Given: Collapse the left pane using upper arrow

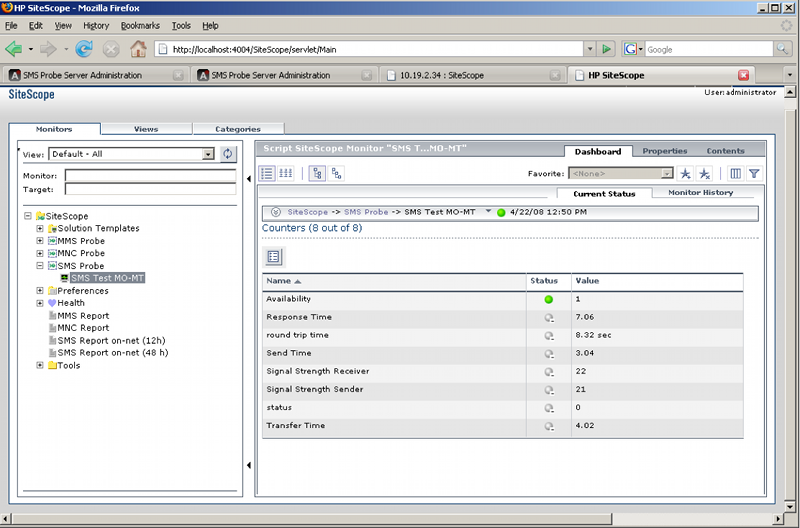Looking at the screenshot, I should [x=248, y=179].
